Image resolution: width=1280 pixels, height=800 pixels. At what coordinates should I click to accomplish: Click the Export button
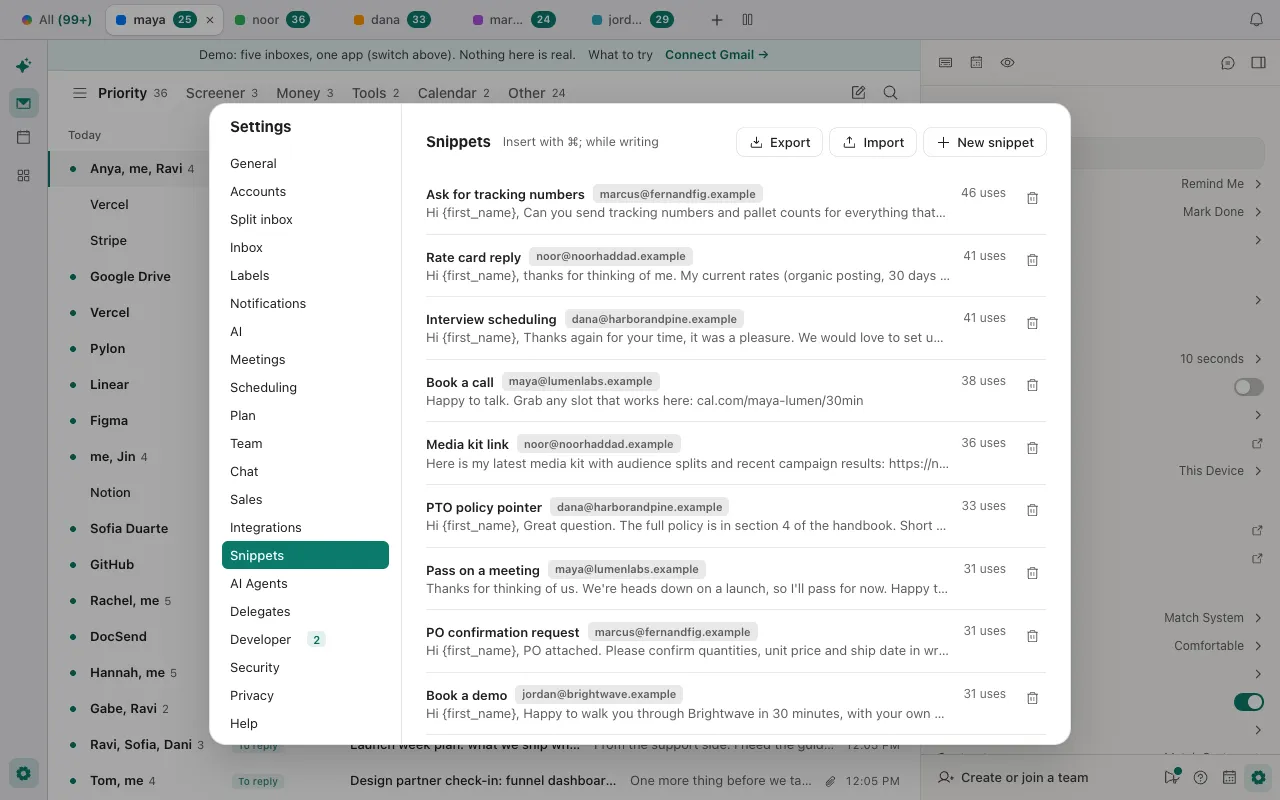coord(780,142)
